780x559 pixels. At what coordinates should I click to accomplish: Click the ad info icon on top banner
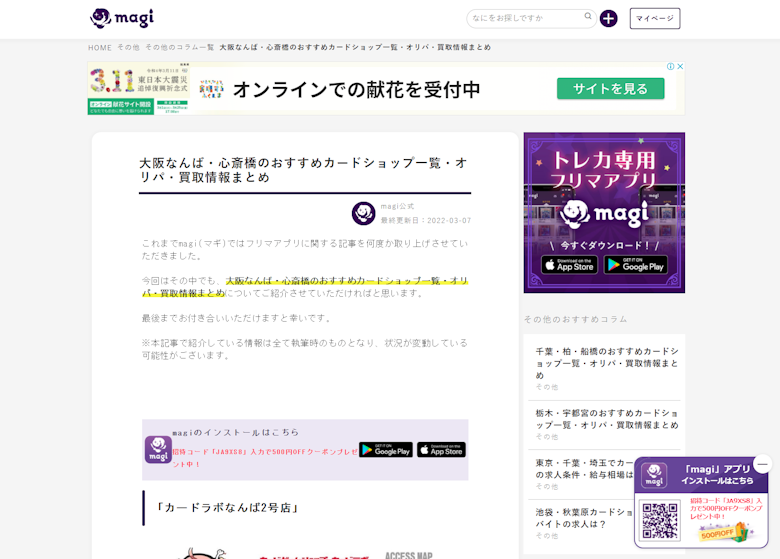(x=671, y=67)
